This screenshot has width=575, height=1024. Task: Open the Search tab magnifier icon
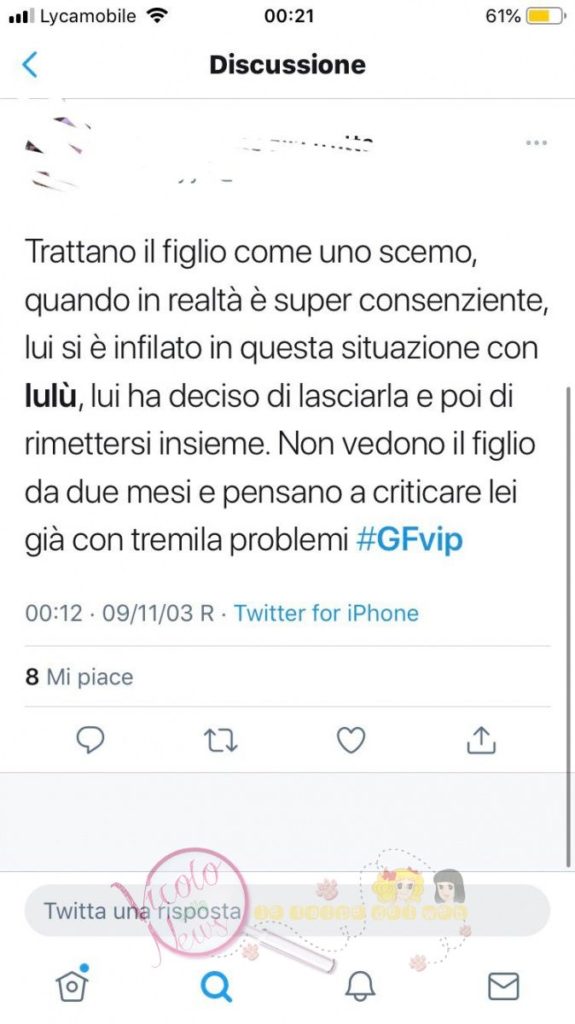point(216,985)
